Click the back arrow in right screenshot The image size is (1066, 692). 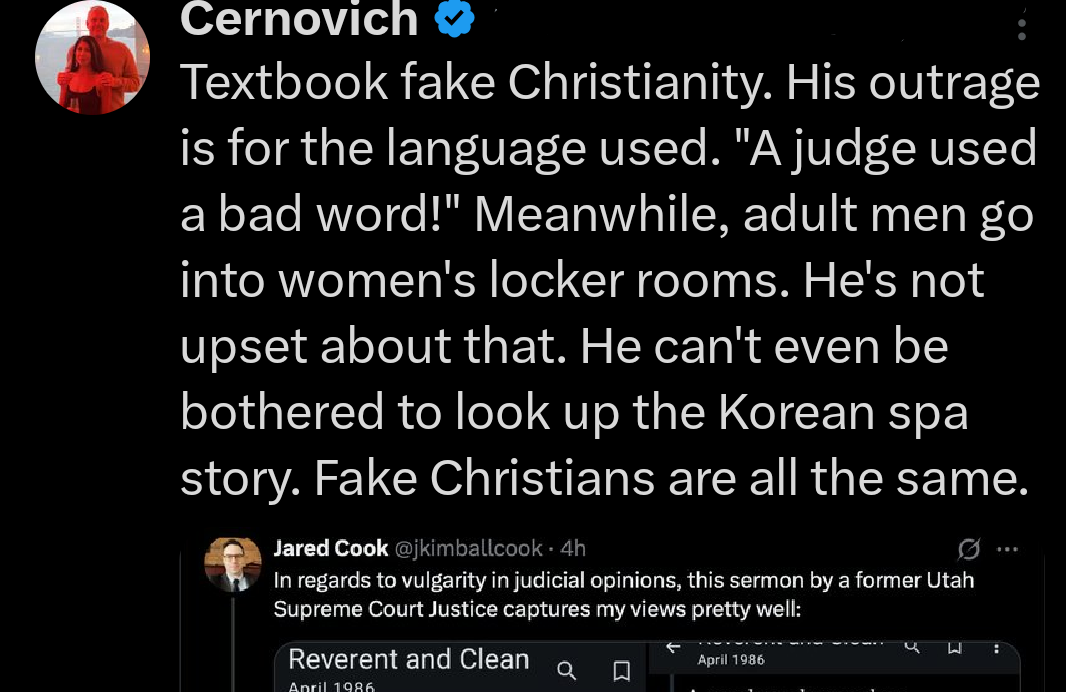click(x=674, y=648)
